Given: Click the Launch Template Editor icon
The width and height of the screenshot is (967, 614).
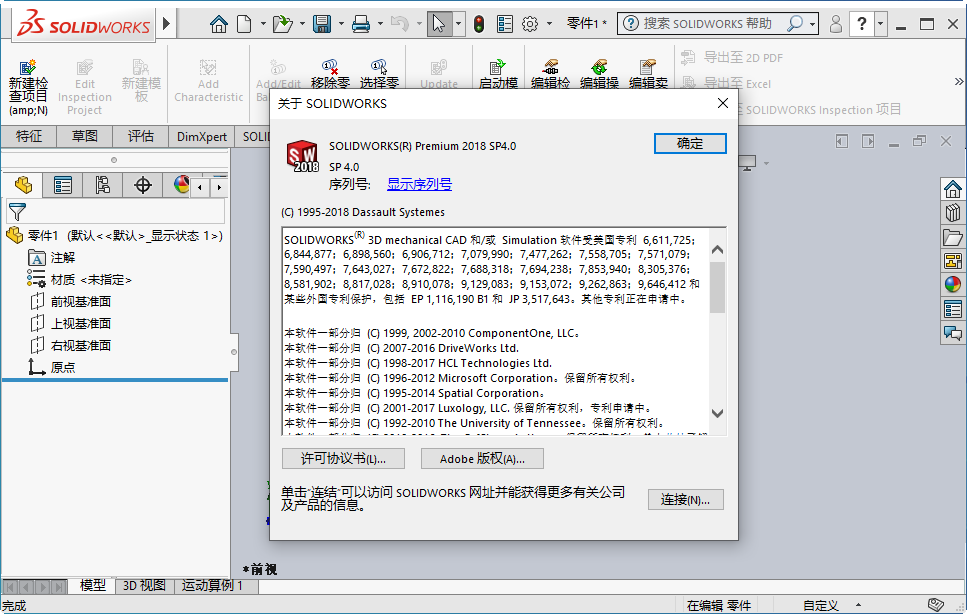Looking at the screenshot, I should pyautogui.click(x=498, y=65).
